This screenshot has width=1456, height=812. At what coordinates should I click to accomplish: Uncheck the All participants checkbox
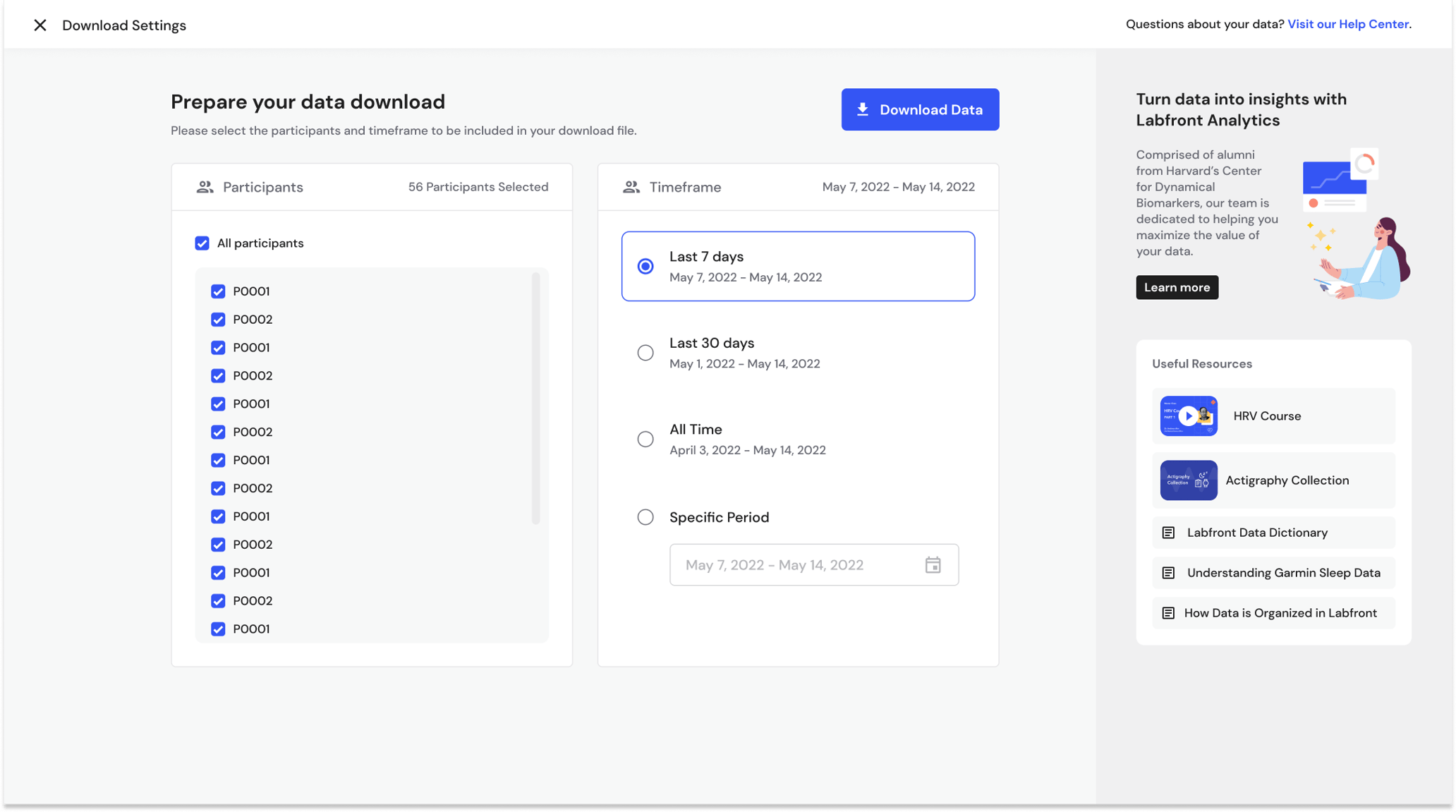(202, 243)
